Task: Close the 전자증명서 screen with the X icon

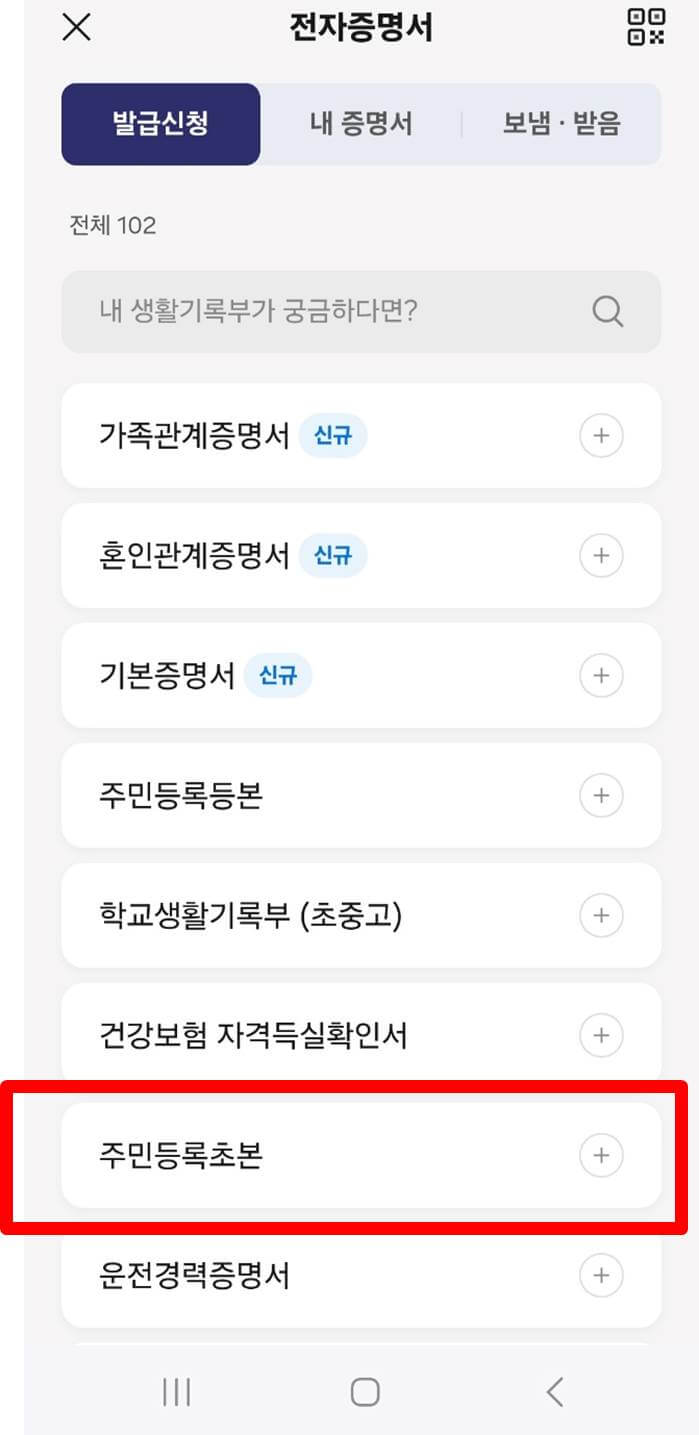Action: (x=75, y=28)
